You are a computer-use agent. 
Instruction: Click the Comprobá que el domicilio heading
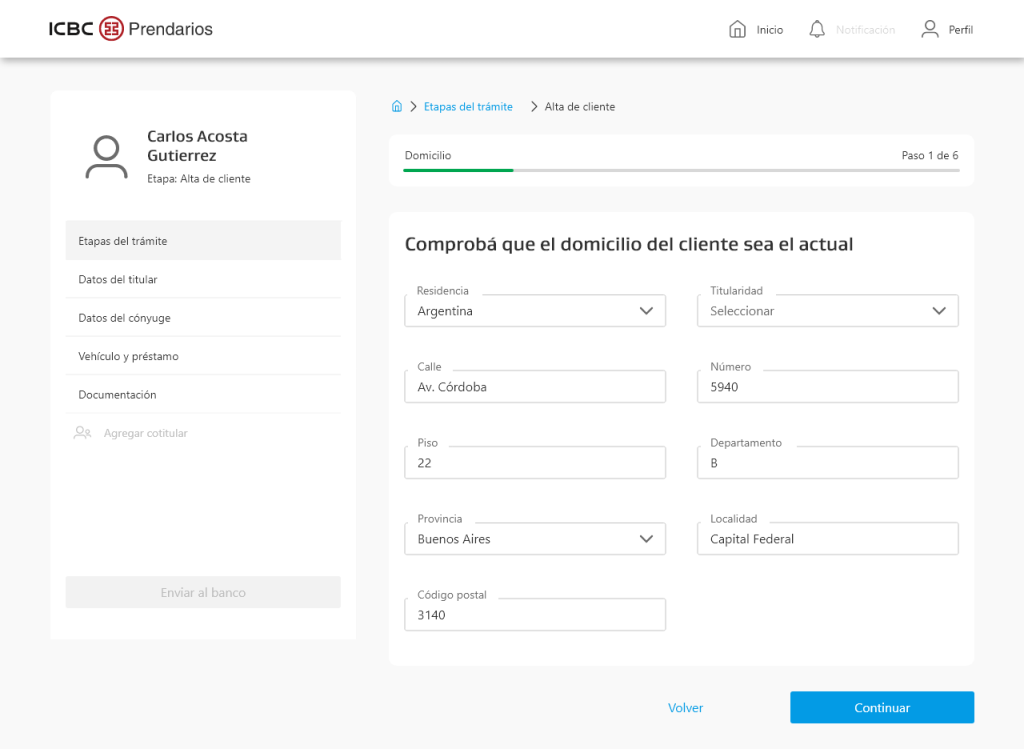coord(629,244)
